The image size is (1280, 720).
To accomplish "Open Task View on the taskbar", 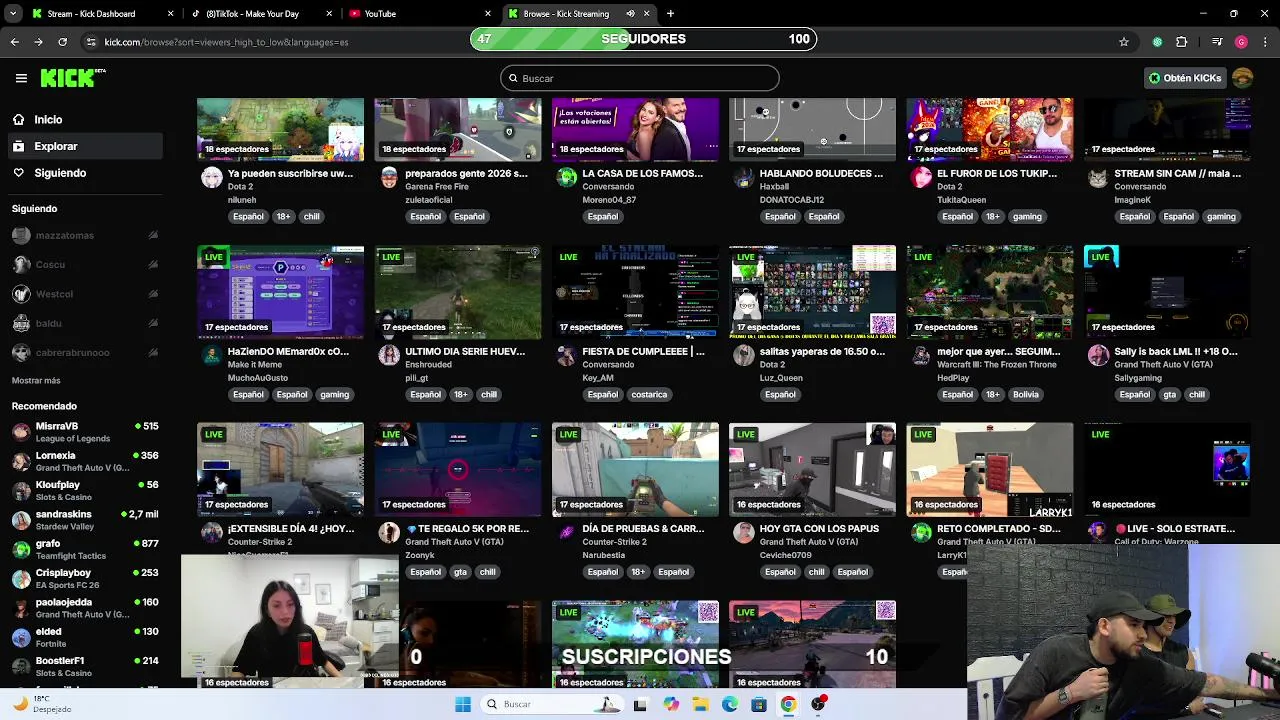I will pos(640,704).
